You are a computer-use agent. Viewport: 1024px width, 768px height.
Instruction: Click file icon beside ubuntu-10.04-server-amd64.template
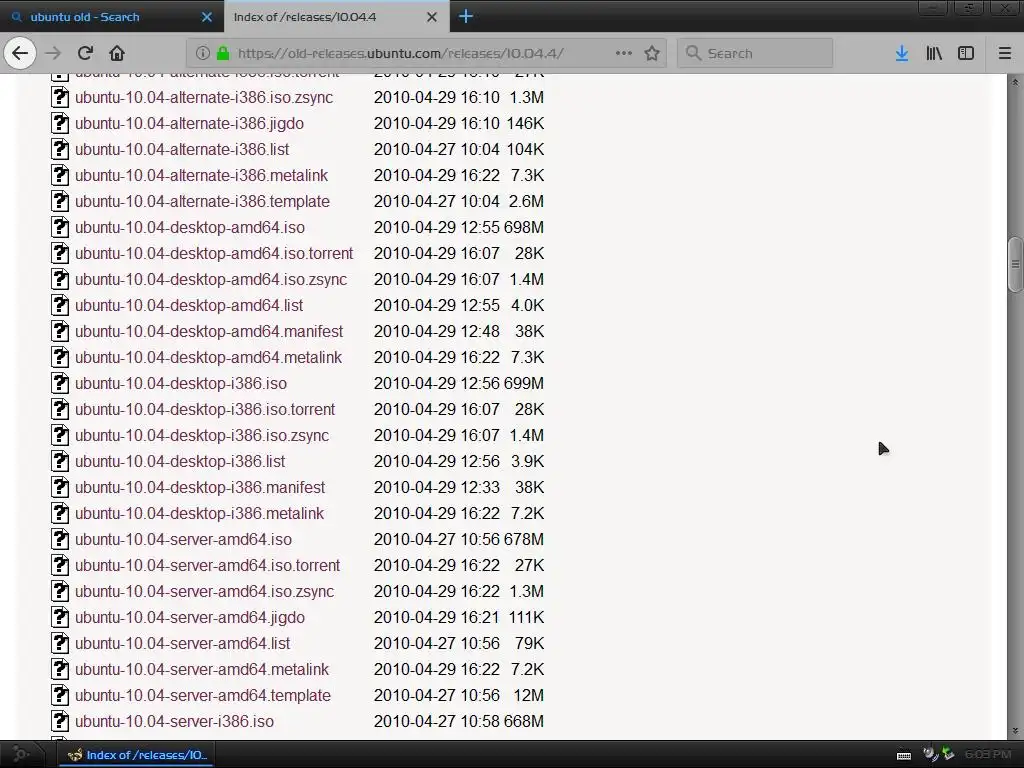point(60,696)
